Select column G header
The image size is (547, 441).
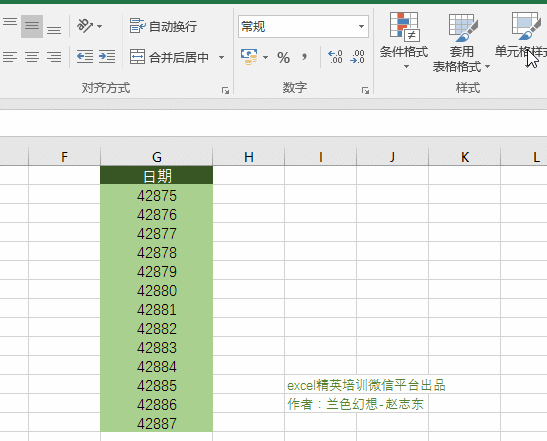pos(157,157)
